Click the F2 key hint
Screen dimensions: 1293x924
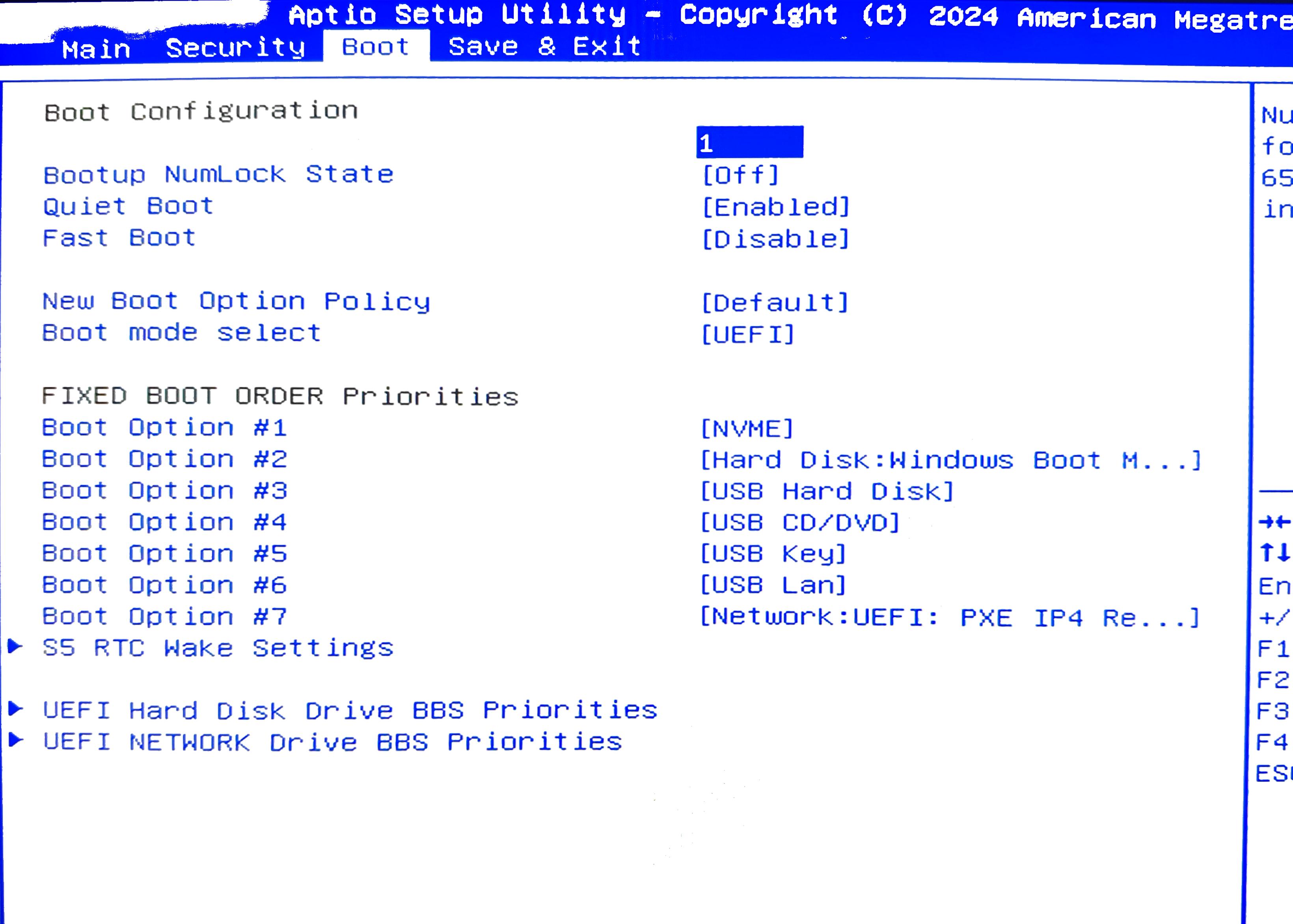pyautogui.click(x=1274, y=680)
